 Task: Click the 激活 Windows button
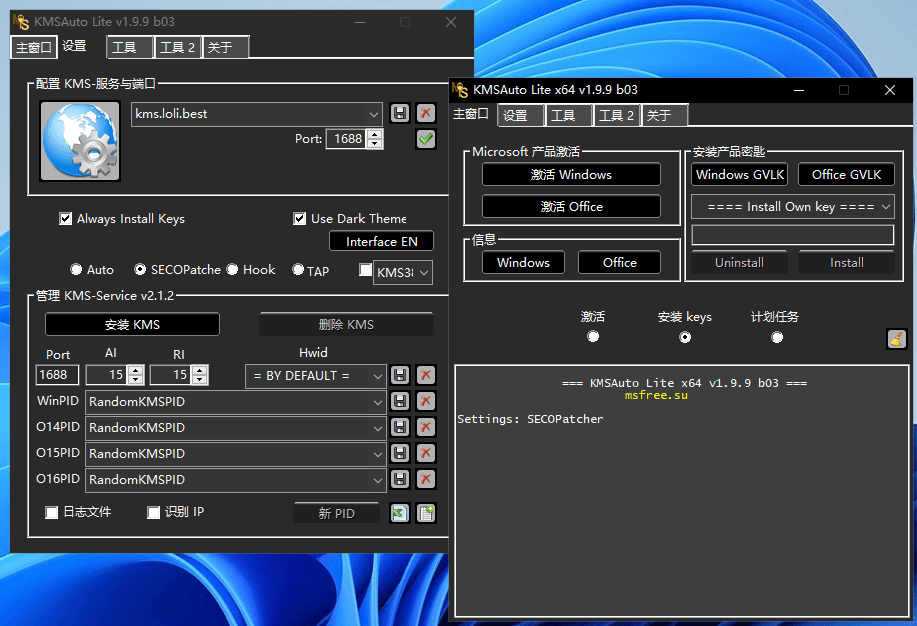(571, 174)
